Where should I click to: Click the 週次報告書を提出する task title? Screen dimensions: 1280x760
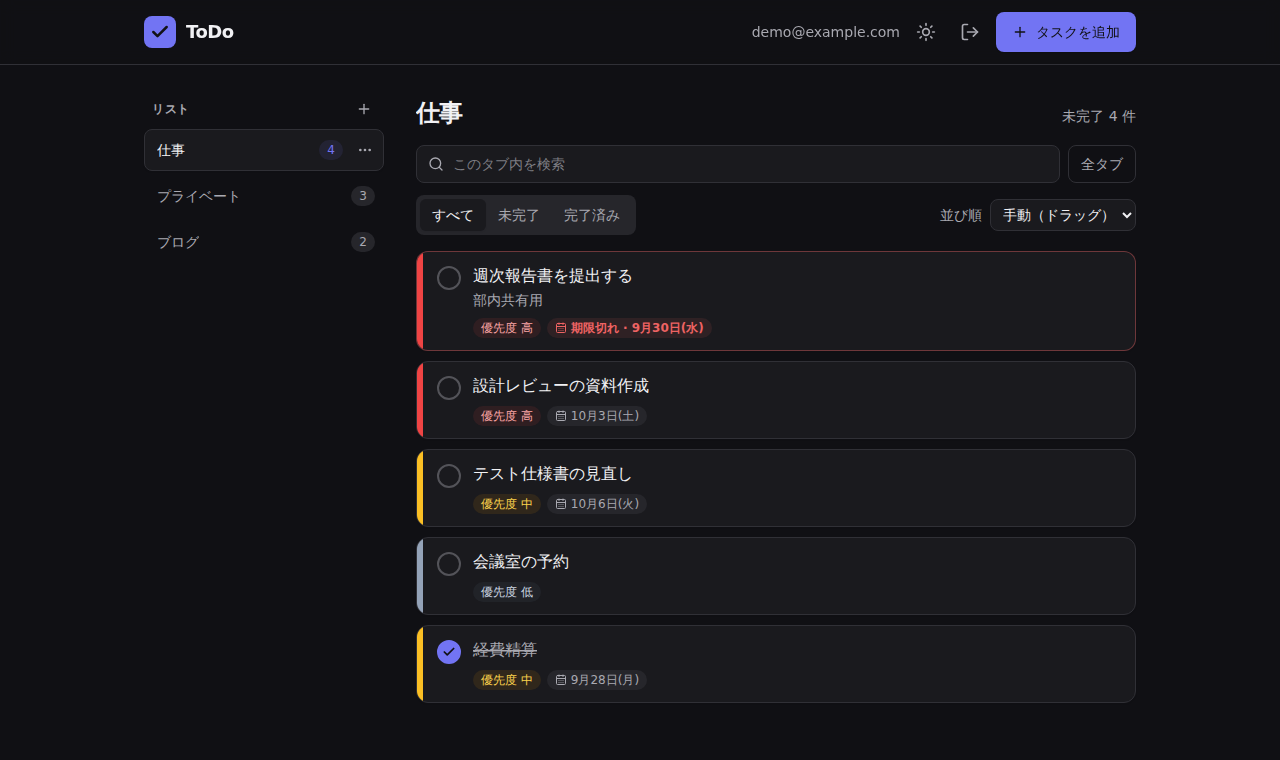pos(553,276)
